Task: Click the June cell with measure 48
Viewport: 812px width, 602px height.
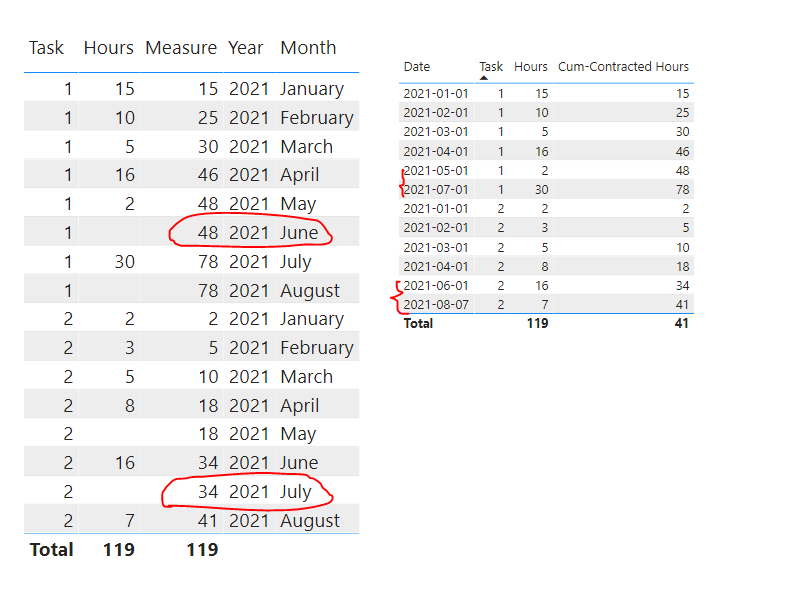Action: pos(299,233)
